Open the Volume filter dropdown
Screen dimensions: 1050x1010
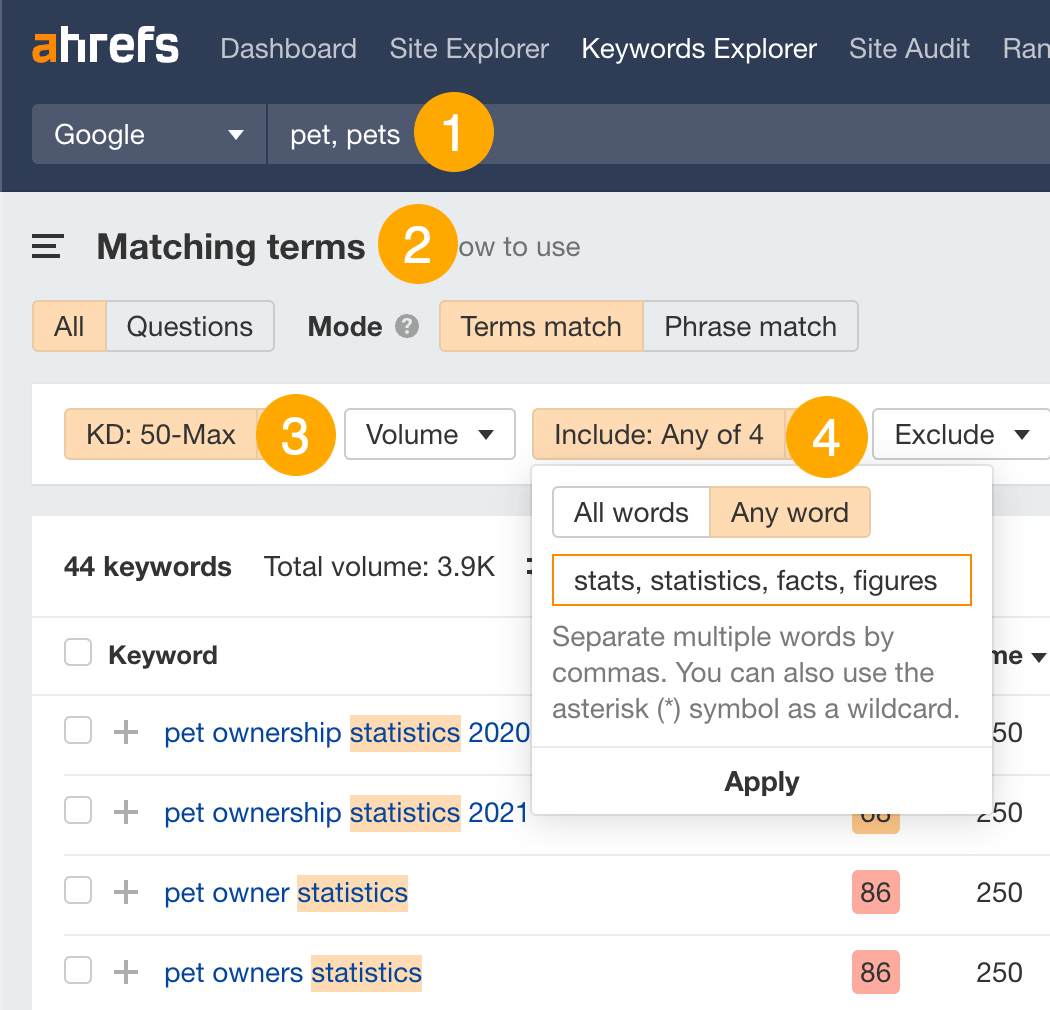[x=429, y=434]
